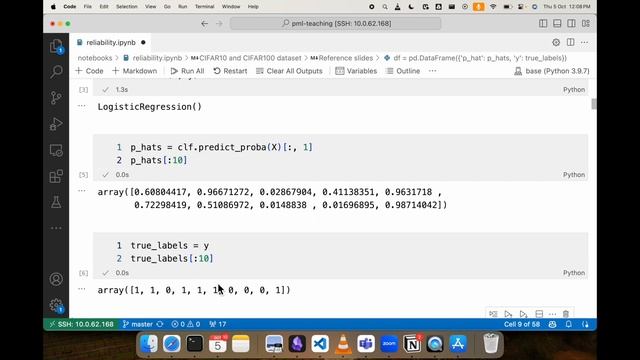Open the Explorer view in activity bar

click(56, 46)
